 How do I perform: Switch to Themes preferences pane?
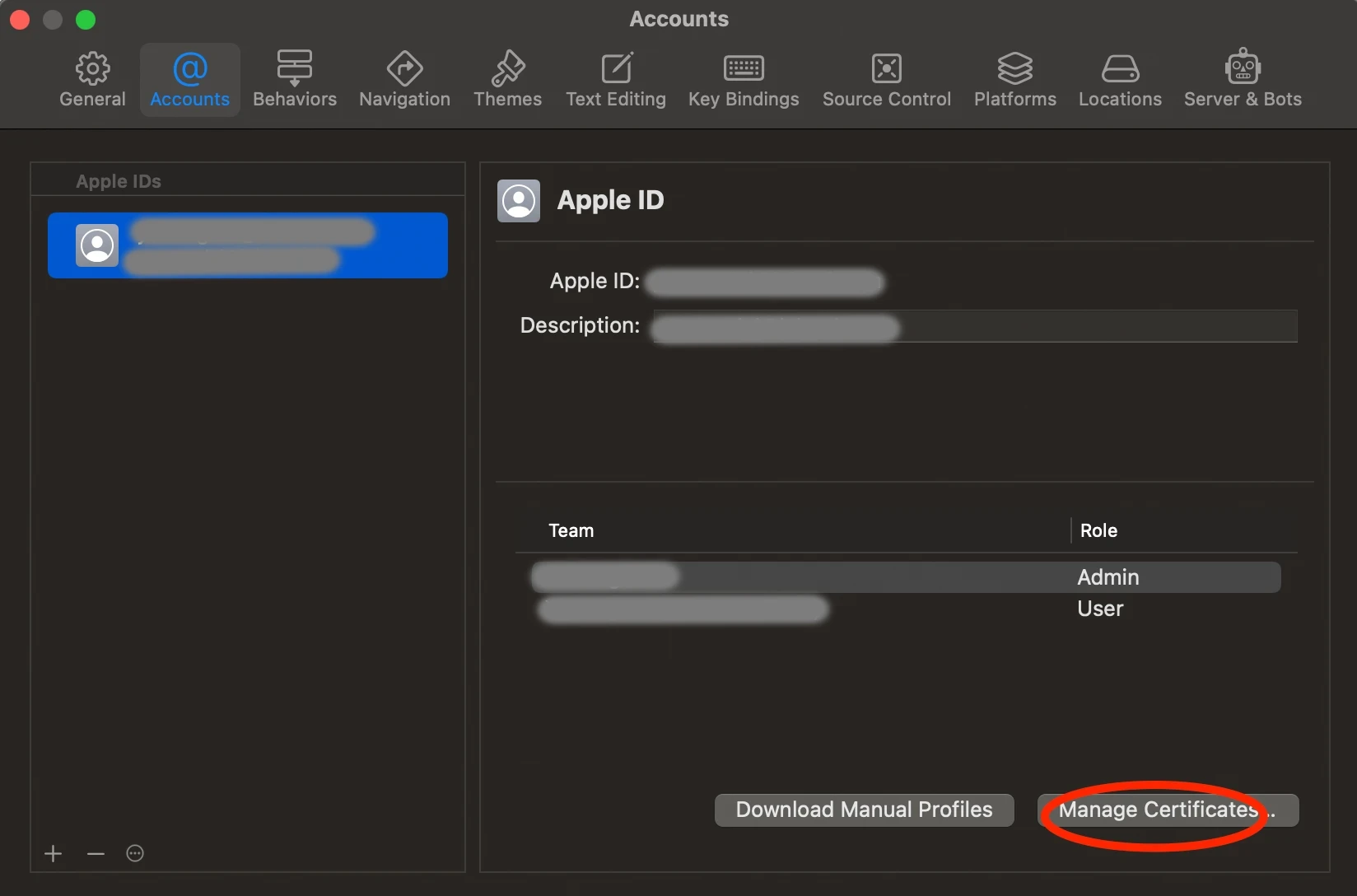(x=507, y=79)
